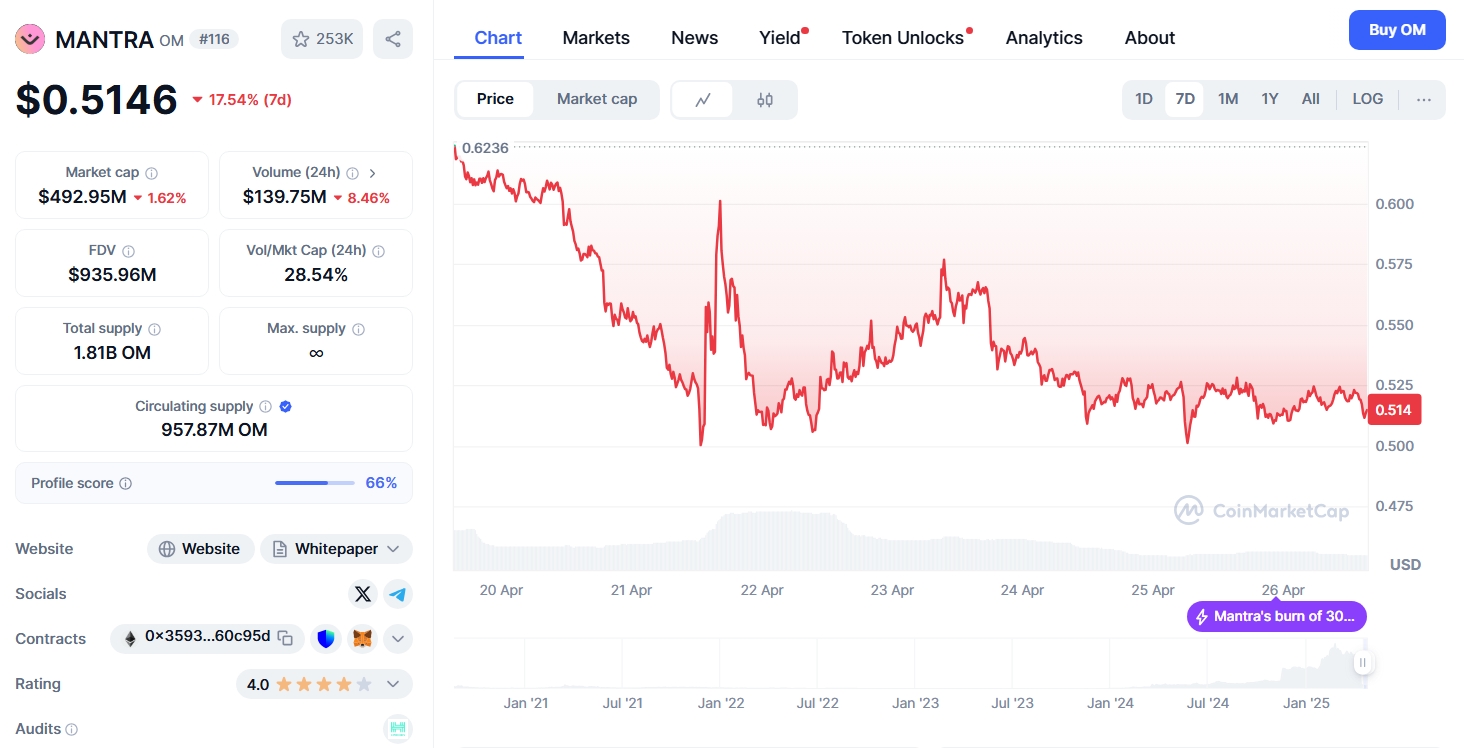The width and height of the screenshot is (1464, 748).
Task: Open the News tab
Action: [x=695, y=38]
